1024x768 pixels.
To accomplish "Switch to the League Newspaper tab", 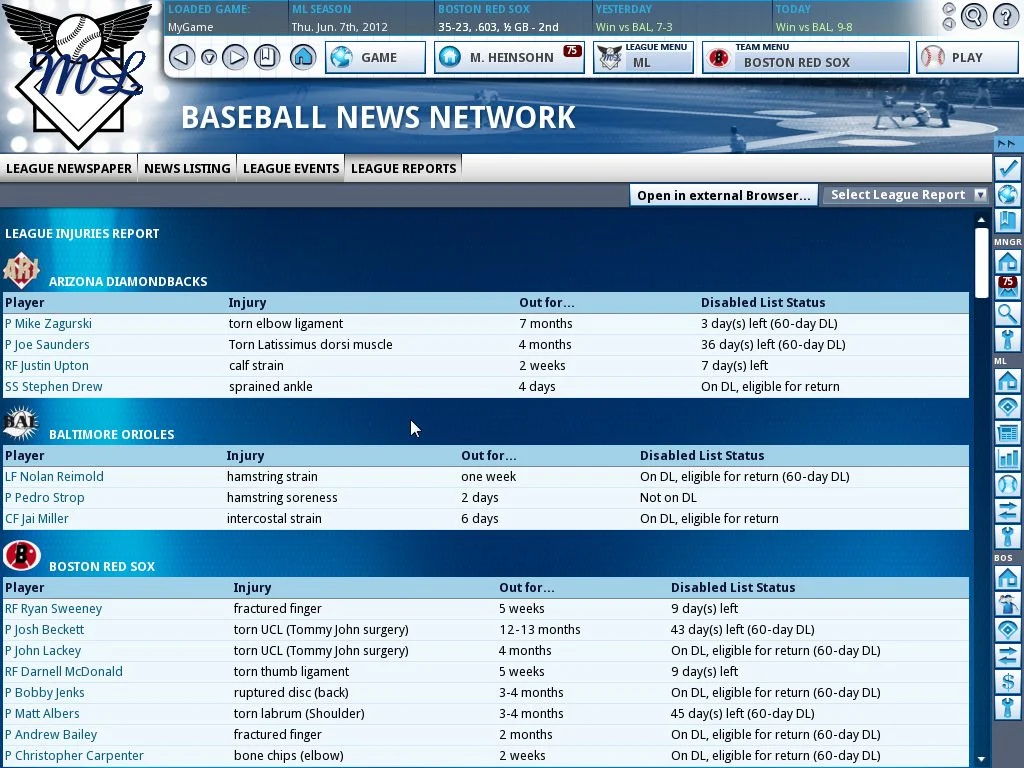I will point(69,168).
